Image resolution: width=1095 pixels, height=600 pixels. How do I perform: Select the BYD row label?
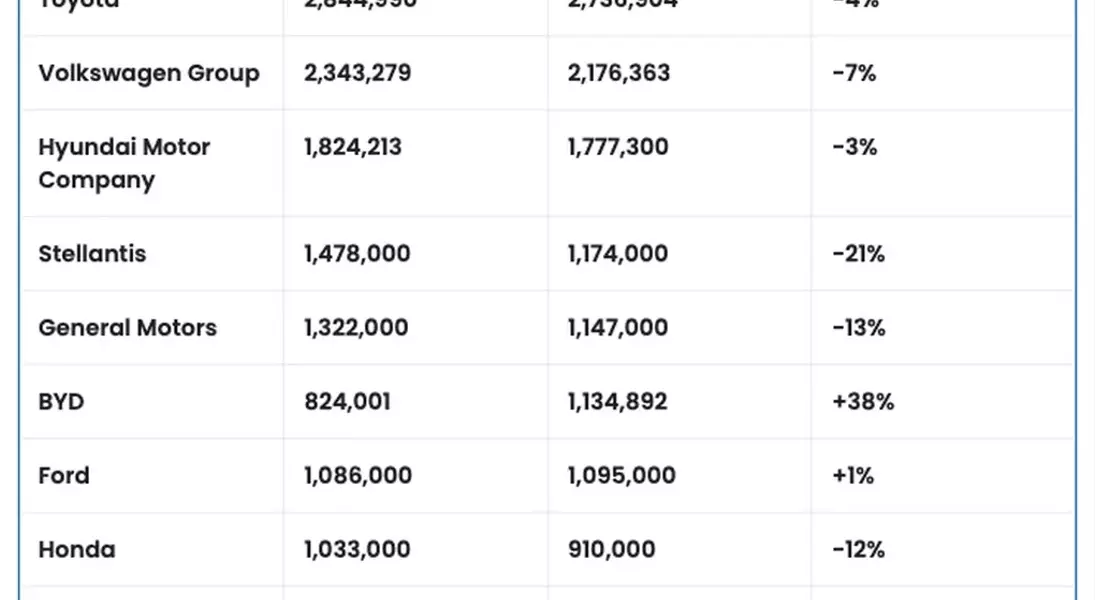(x=61, y=402)
